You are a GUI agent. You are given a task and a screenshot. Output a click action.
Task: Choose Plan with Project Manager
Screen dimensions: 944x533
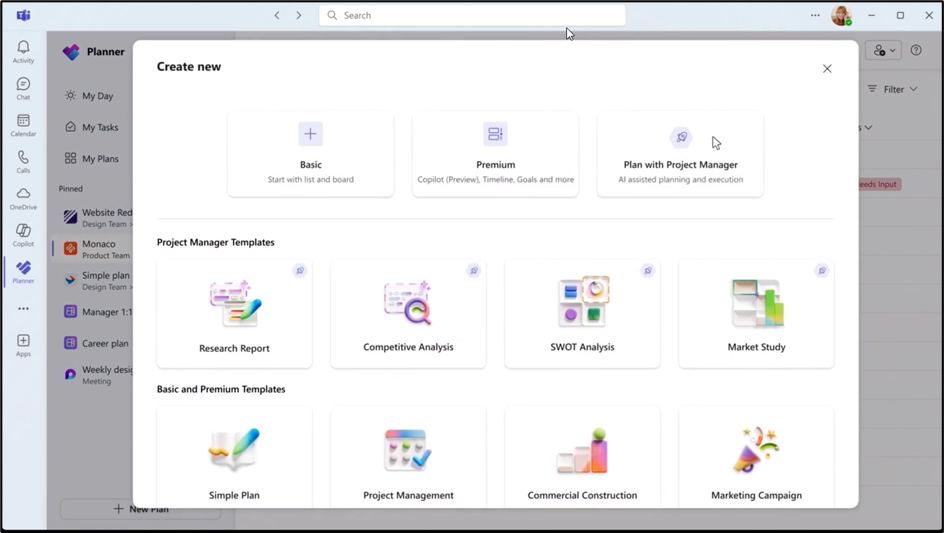point(680,154)
